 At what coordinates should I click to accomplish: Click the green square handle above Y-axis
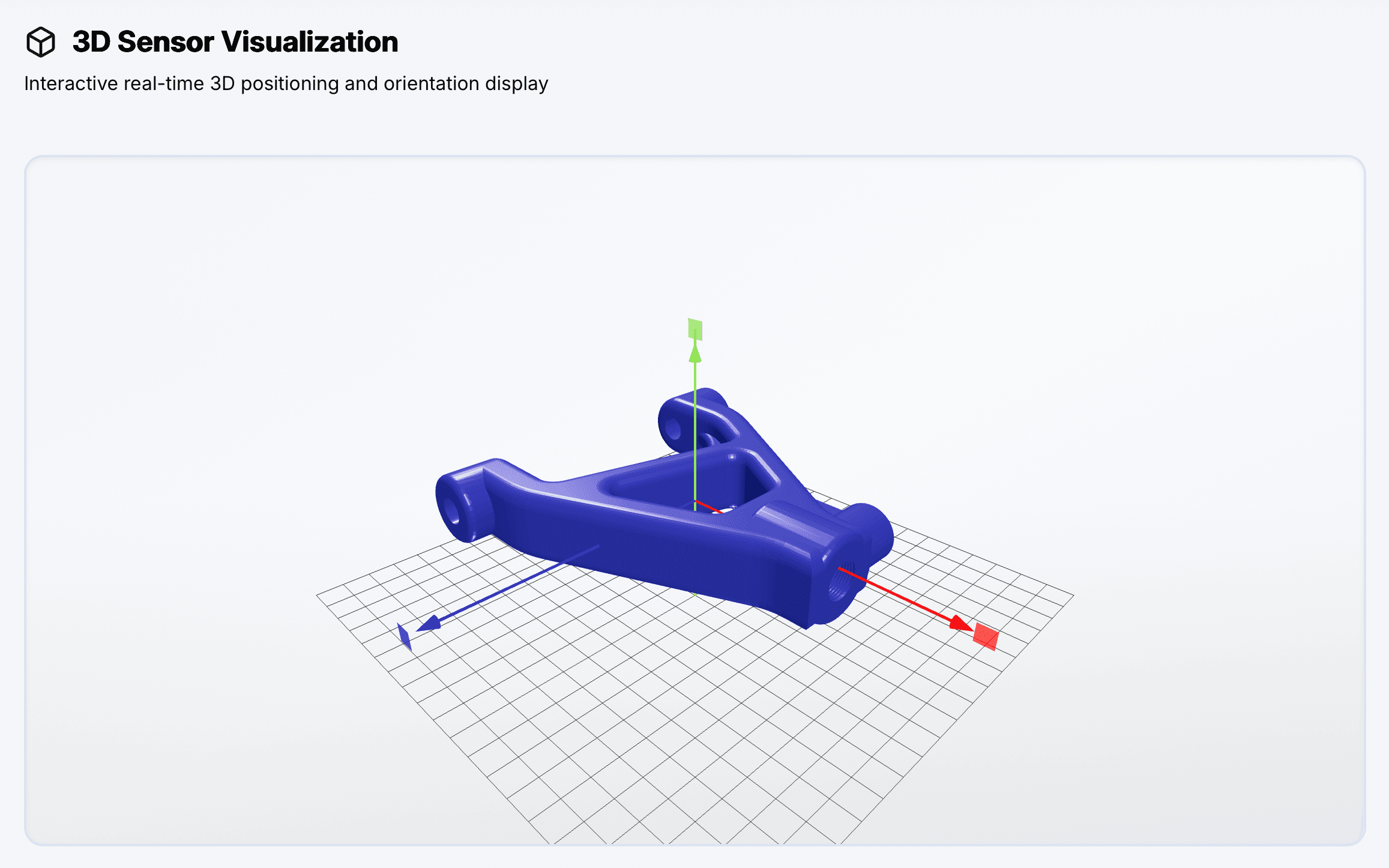click(x=695, y=330)
